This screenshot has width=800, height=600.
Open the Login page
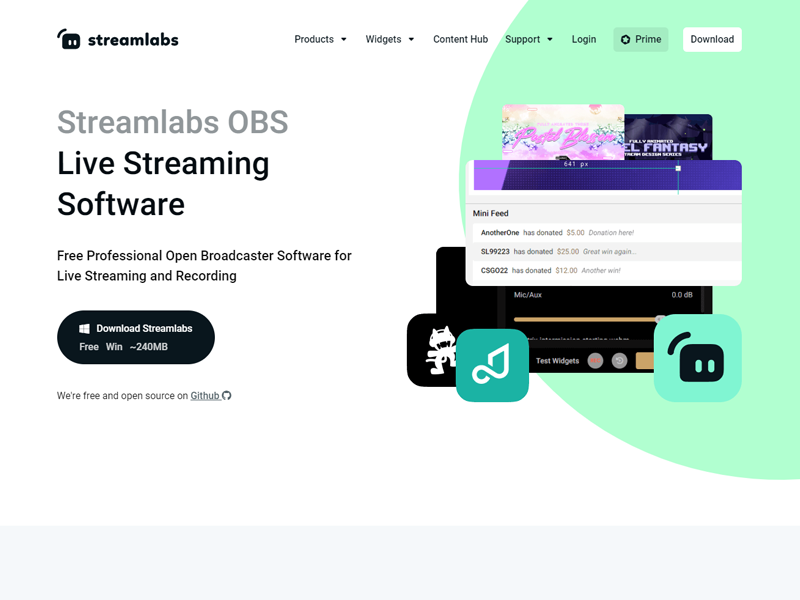tap(584, 39)
